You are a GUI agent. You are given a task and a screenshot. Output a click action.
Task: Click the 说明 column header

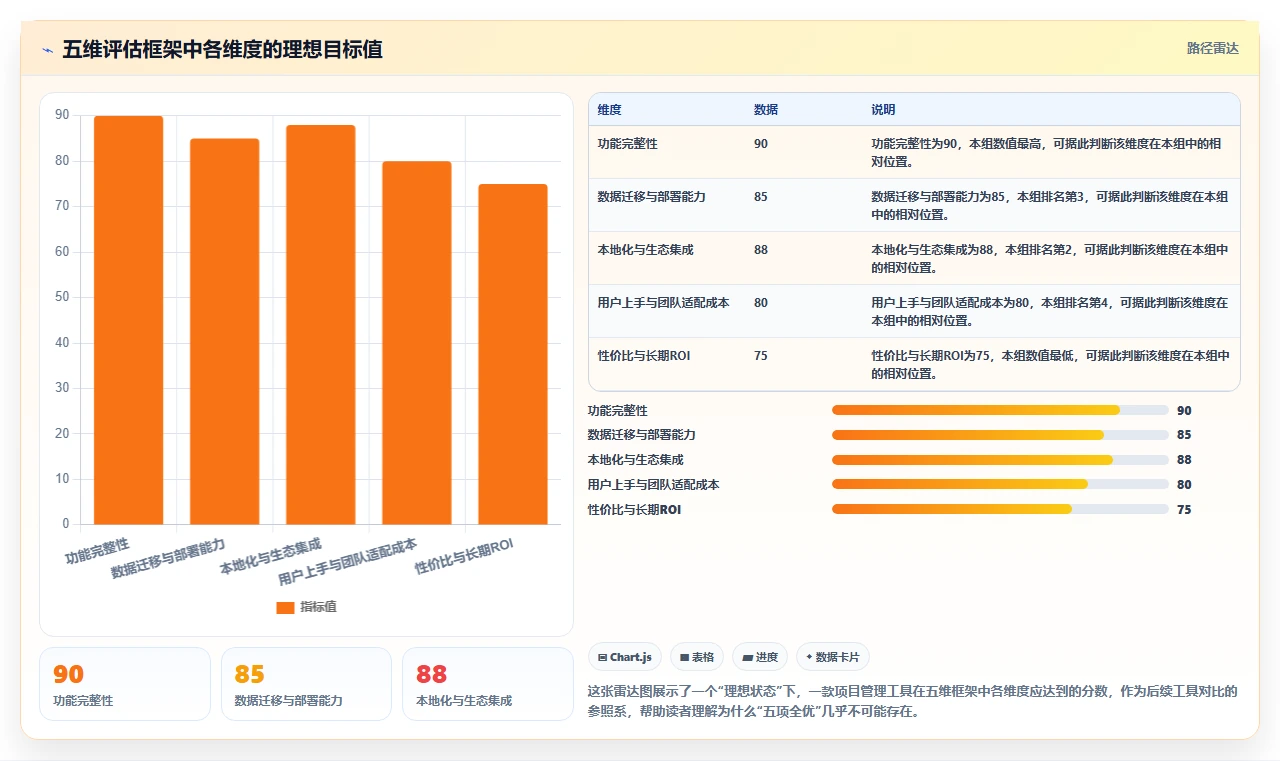tap(883, 110)
